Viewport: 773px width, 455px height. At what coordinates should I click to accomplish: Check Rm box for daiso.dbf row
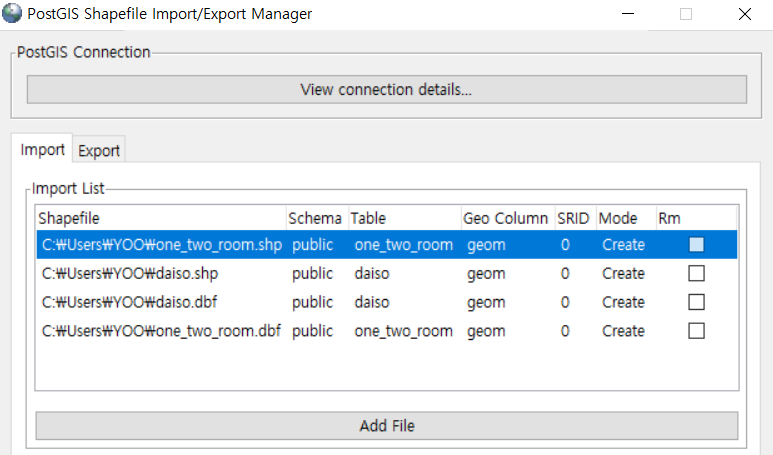[696, 302]
